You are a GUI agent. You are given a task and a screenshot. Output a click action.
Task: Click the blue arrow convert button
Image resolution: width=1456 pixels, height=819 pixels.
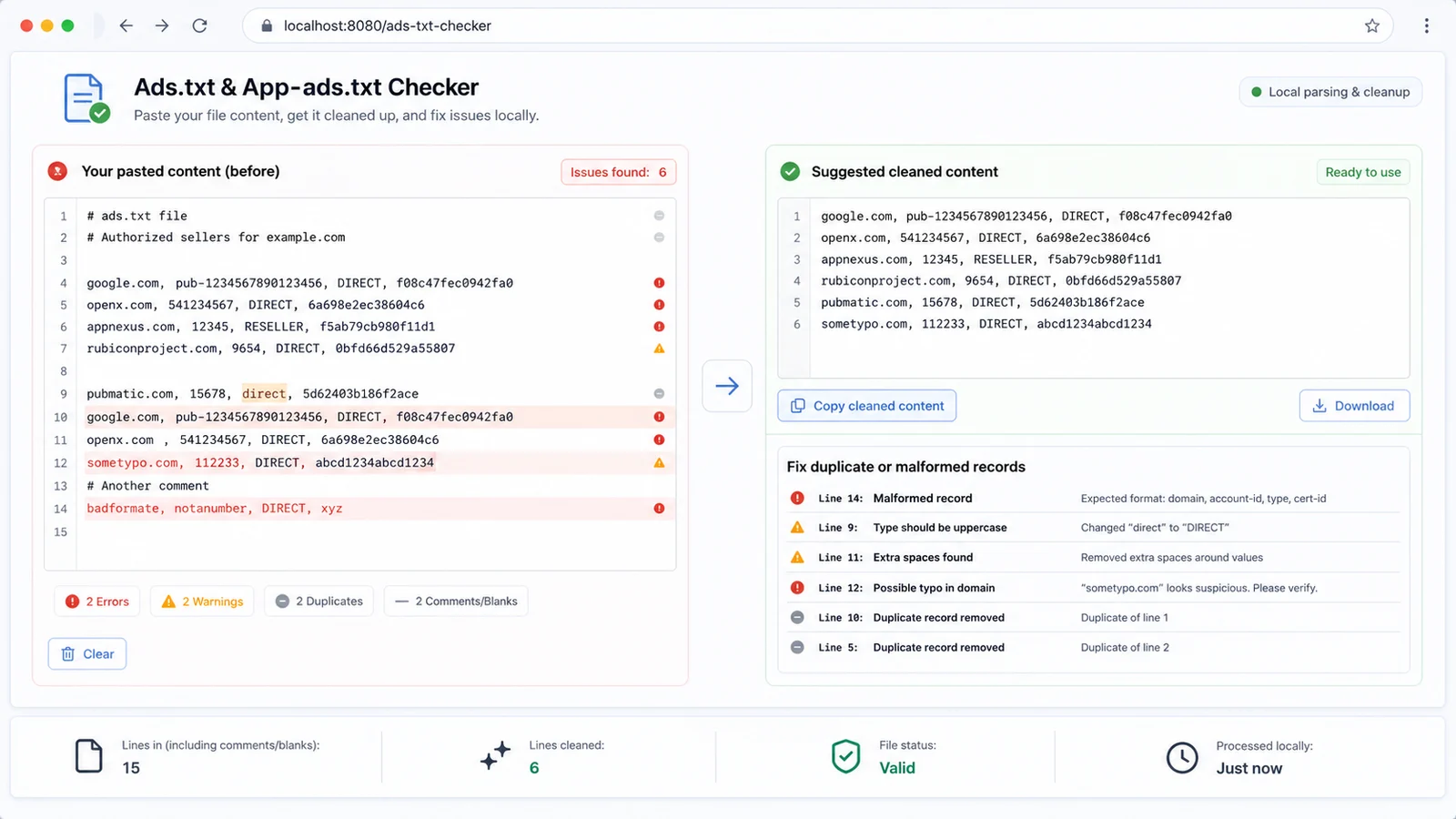coord(727,386)
